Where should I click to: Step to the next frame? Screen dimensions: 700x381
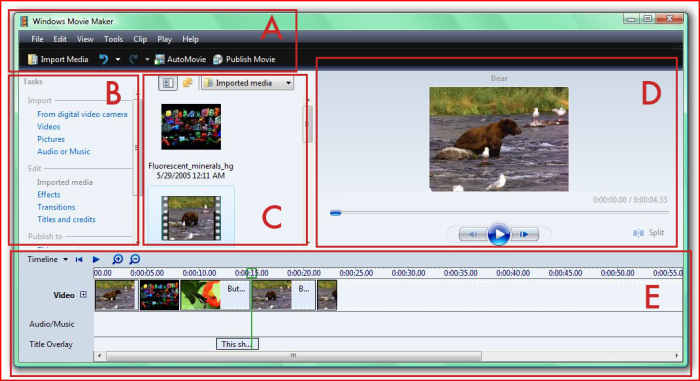point(524,234)
